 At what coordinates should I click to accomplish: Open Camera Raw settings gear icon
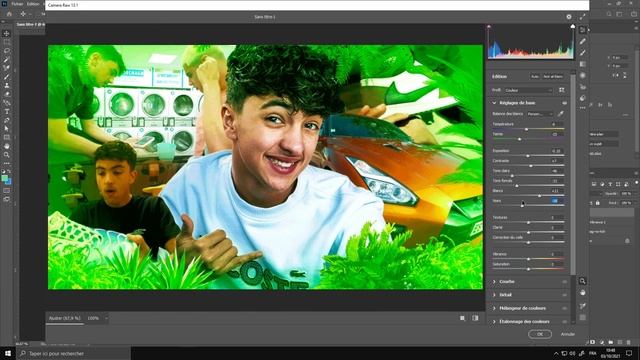coord(569,17)
